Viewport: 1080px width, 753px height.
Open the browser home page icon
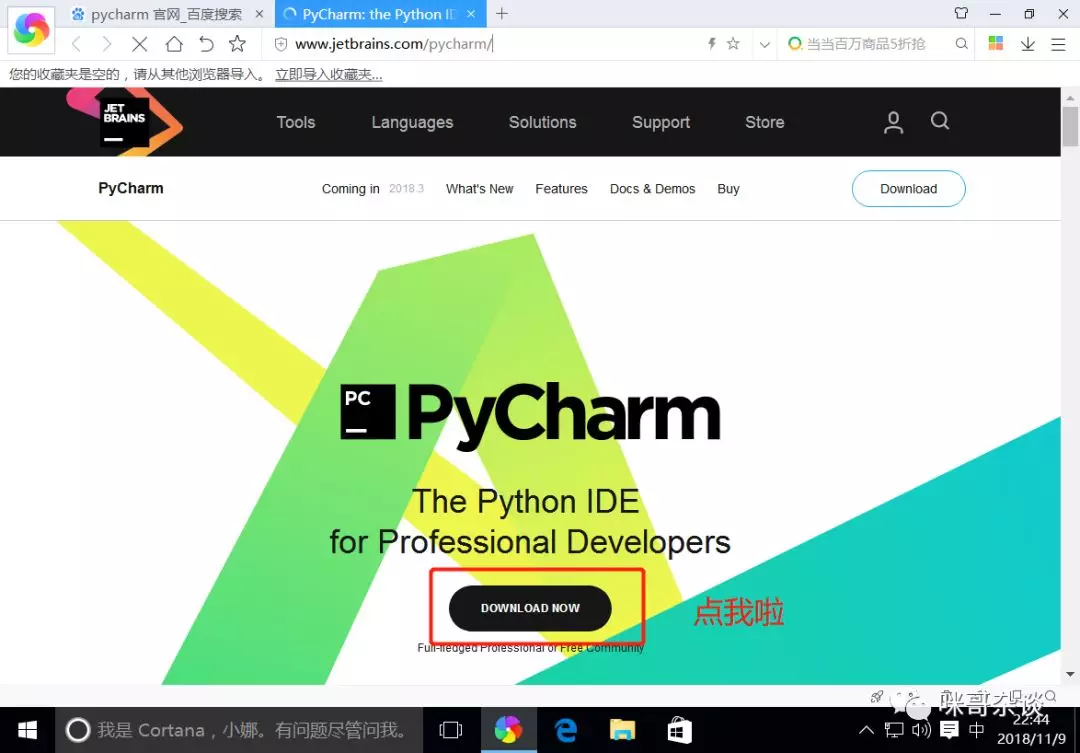coord(174,44)
